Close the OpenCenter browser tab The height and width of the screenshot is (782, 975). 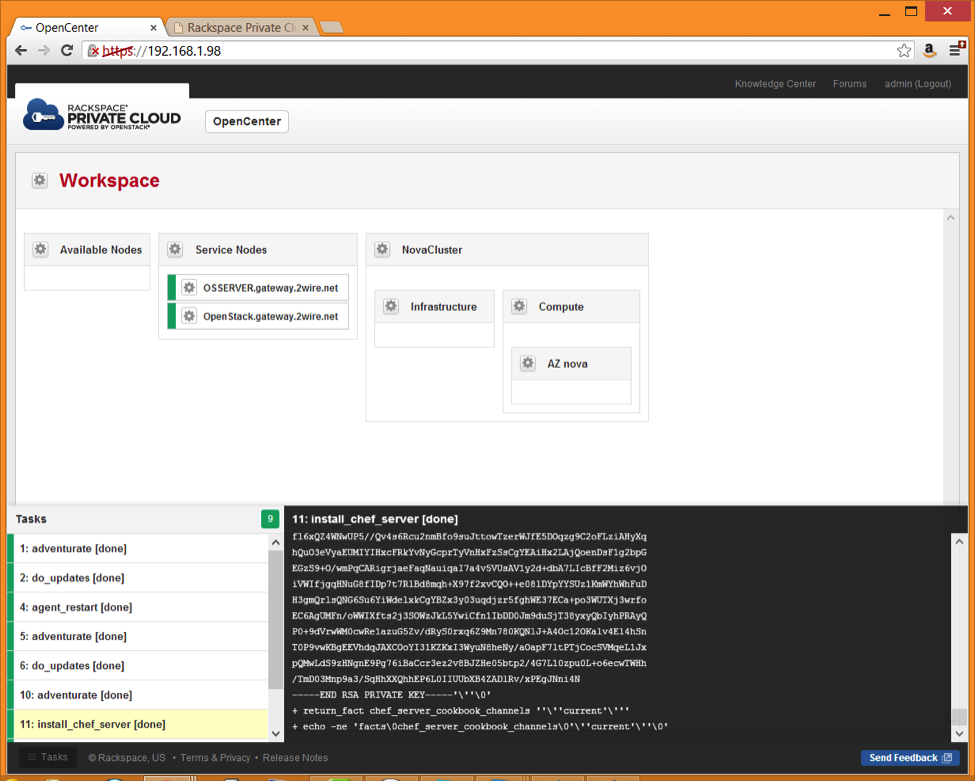click(154, 28)
